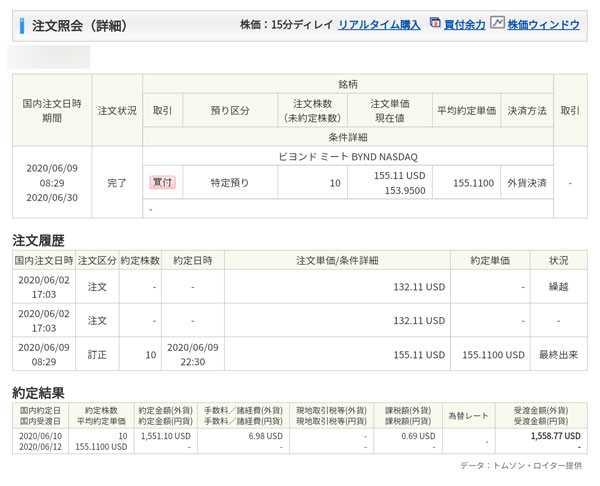This screenshot has height=486, width=600.
Task: Open the リアルタイム購入 link
Action: click(379, 24)
